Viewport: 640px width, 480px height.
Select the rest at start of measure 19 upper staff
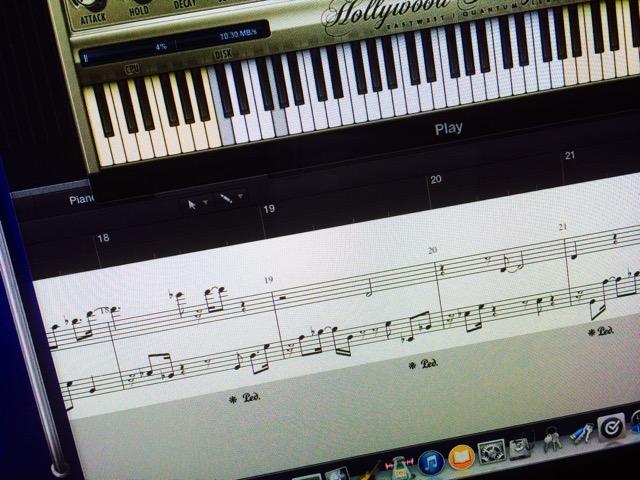coord(282,298)
